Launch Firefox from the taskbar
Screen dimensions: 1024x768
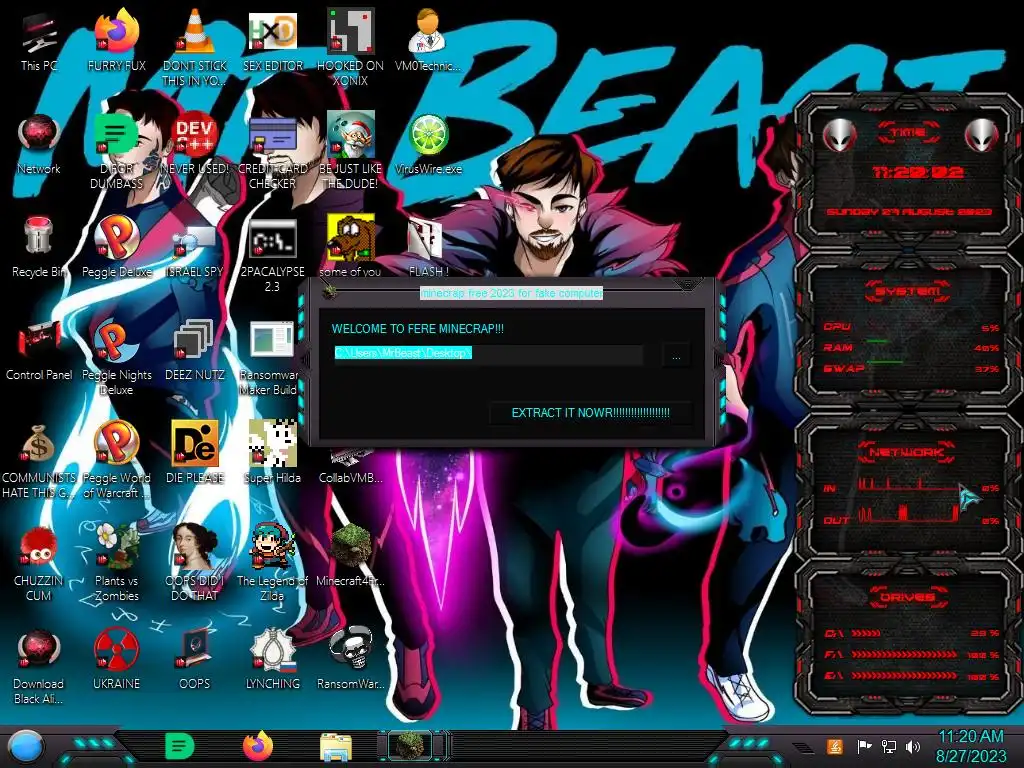pos(258,746)
